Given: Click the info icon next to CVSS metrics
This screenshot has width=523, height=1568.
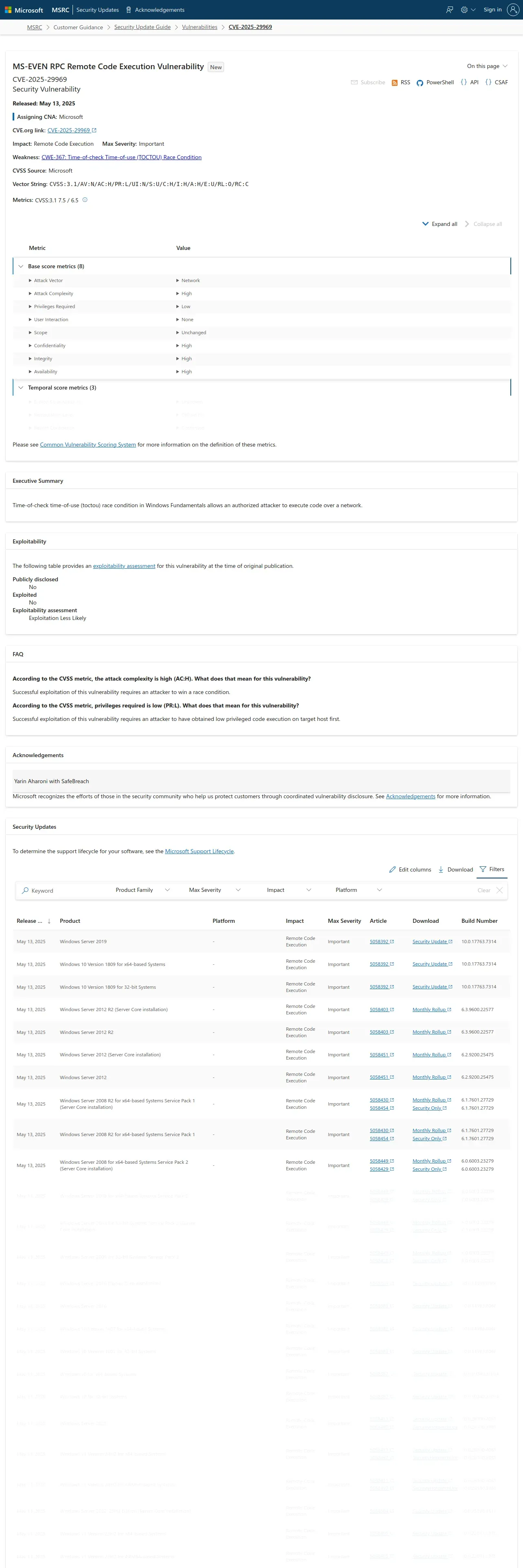Looking at the screenshot, I should pos(85,199).
